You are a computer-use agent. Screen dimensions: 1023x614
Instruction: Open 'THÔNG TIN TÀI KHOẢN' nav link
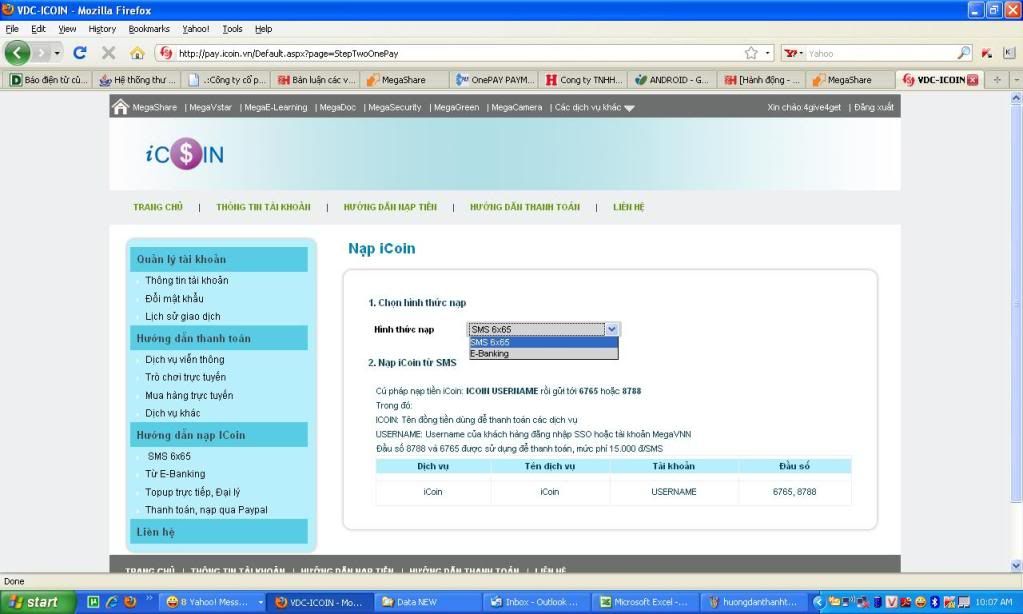point(264,207)
